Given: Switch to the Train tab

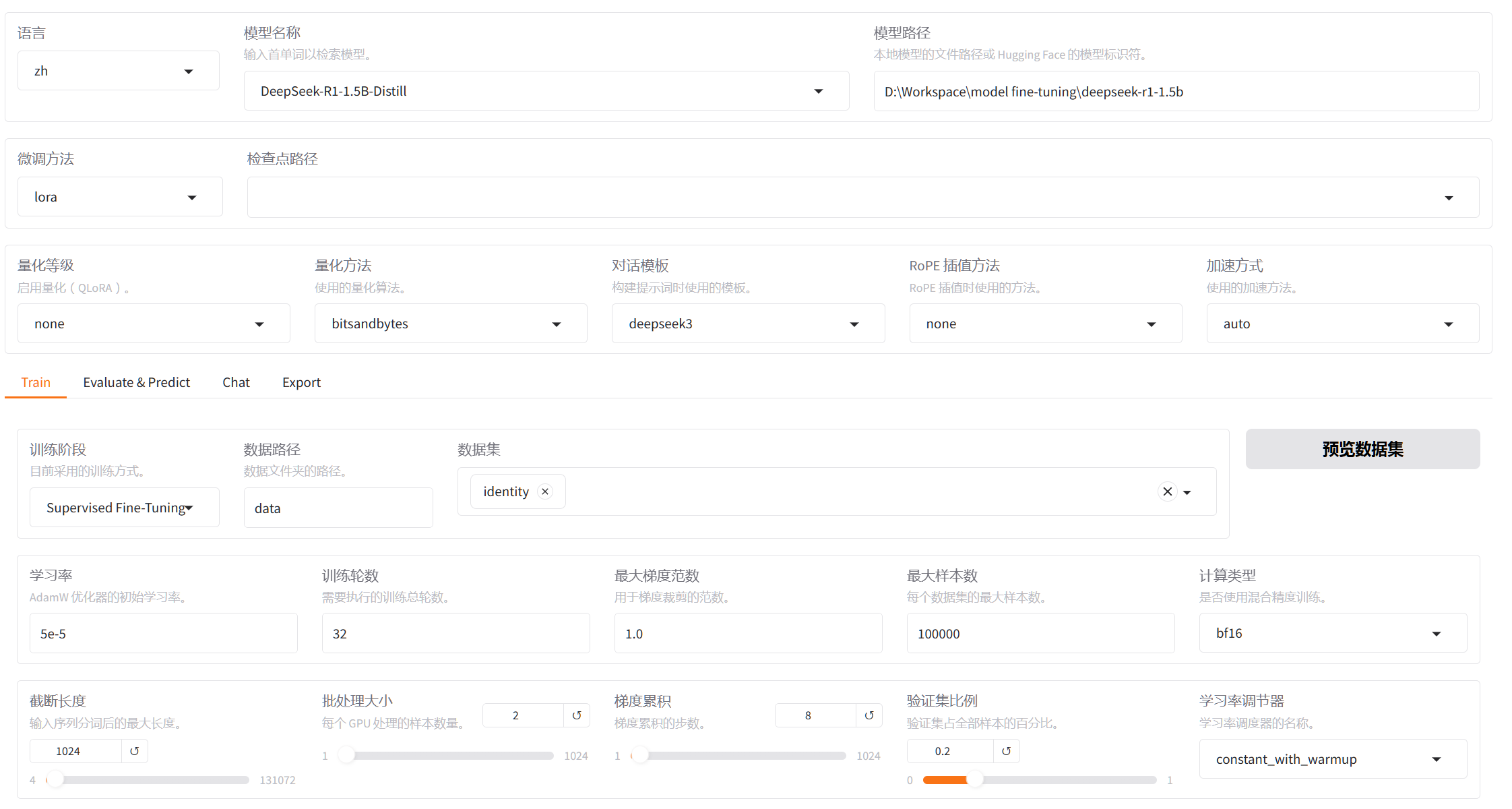Looking at the screenshot, I should (x=36, y=382).
